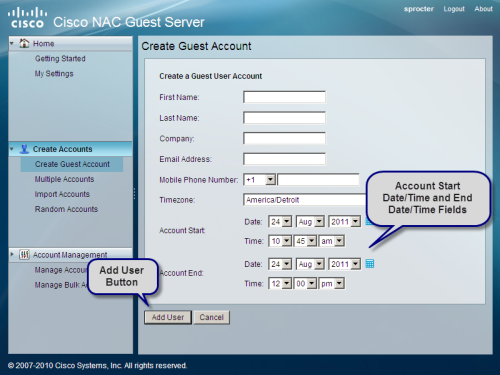Focus the Email Address input field
Viewport: 500px width, 375px height.
pyautogui.click(x=284, y=159)
